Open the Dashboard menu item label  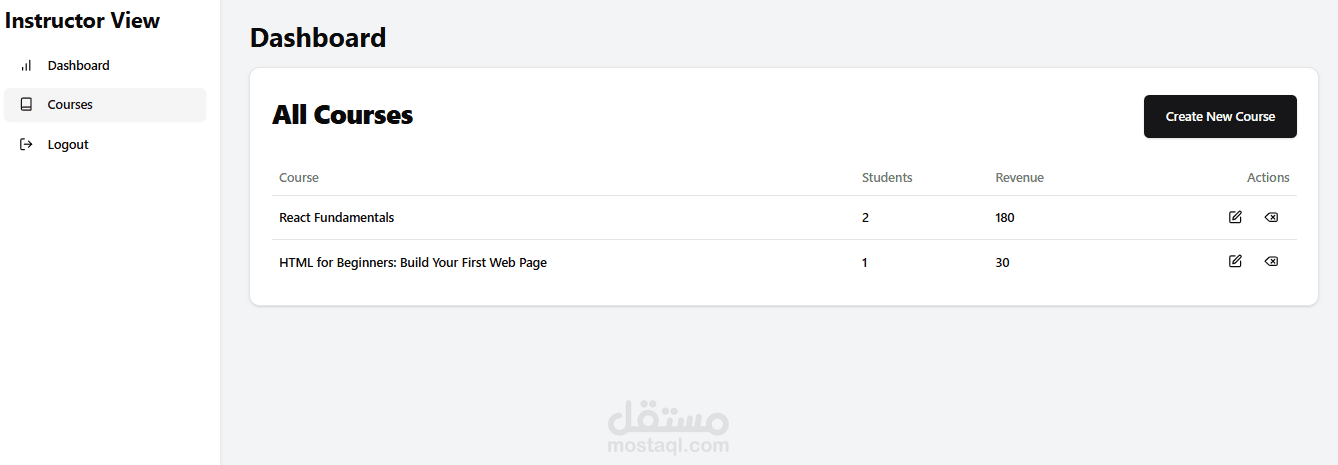coord(79,66)
